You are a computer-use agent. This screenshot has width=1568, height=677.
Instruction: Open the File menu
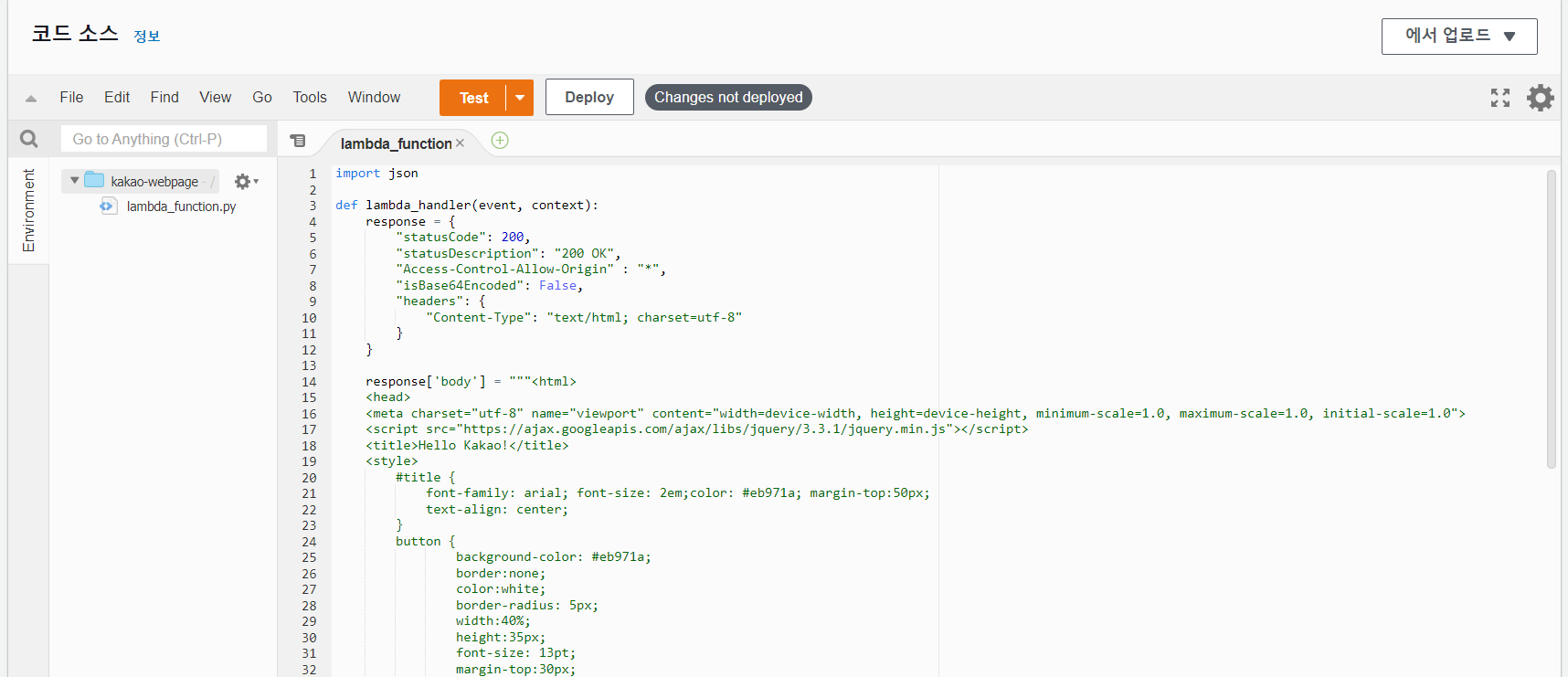coord(71,98)
